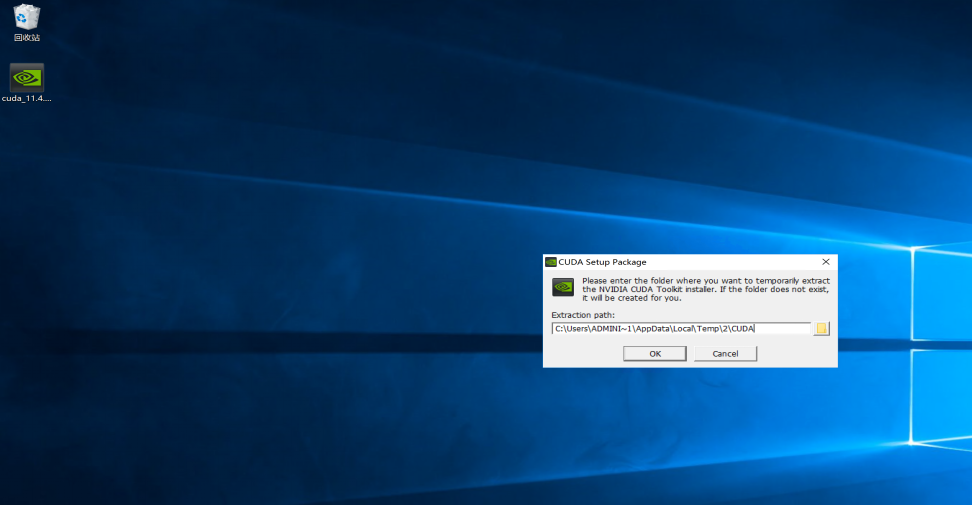The image size is (973, 506).
Task: Click the installer instruction text paragraph
Action: [x=705, y=289]
